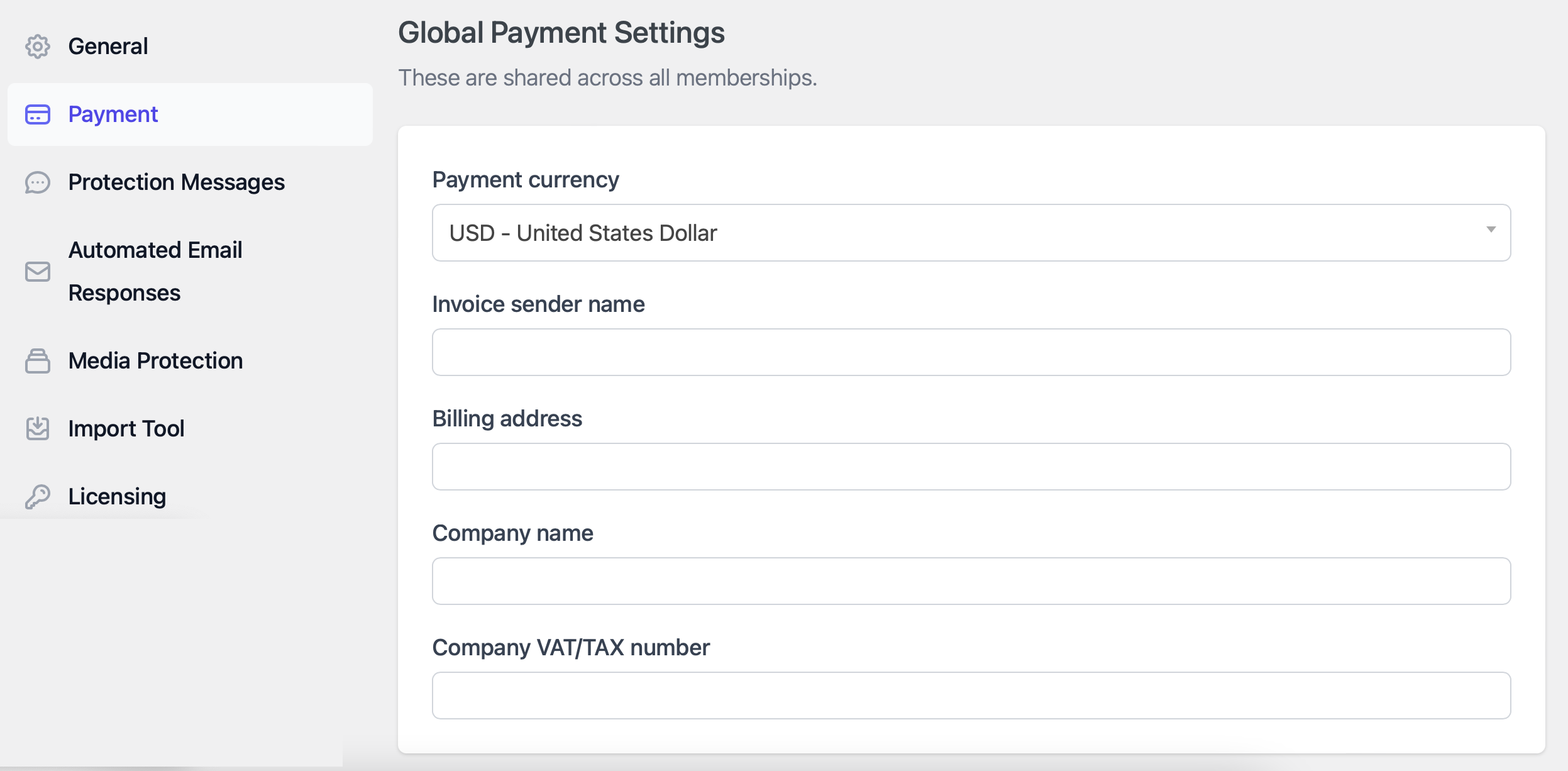Click the 'Company name' label
The height and width of the screenshot is (771, 1568).
513,534
